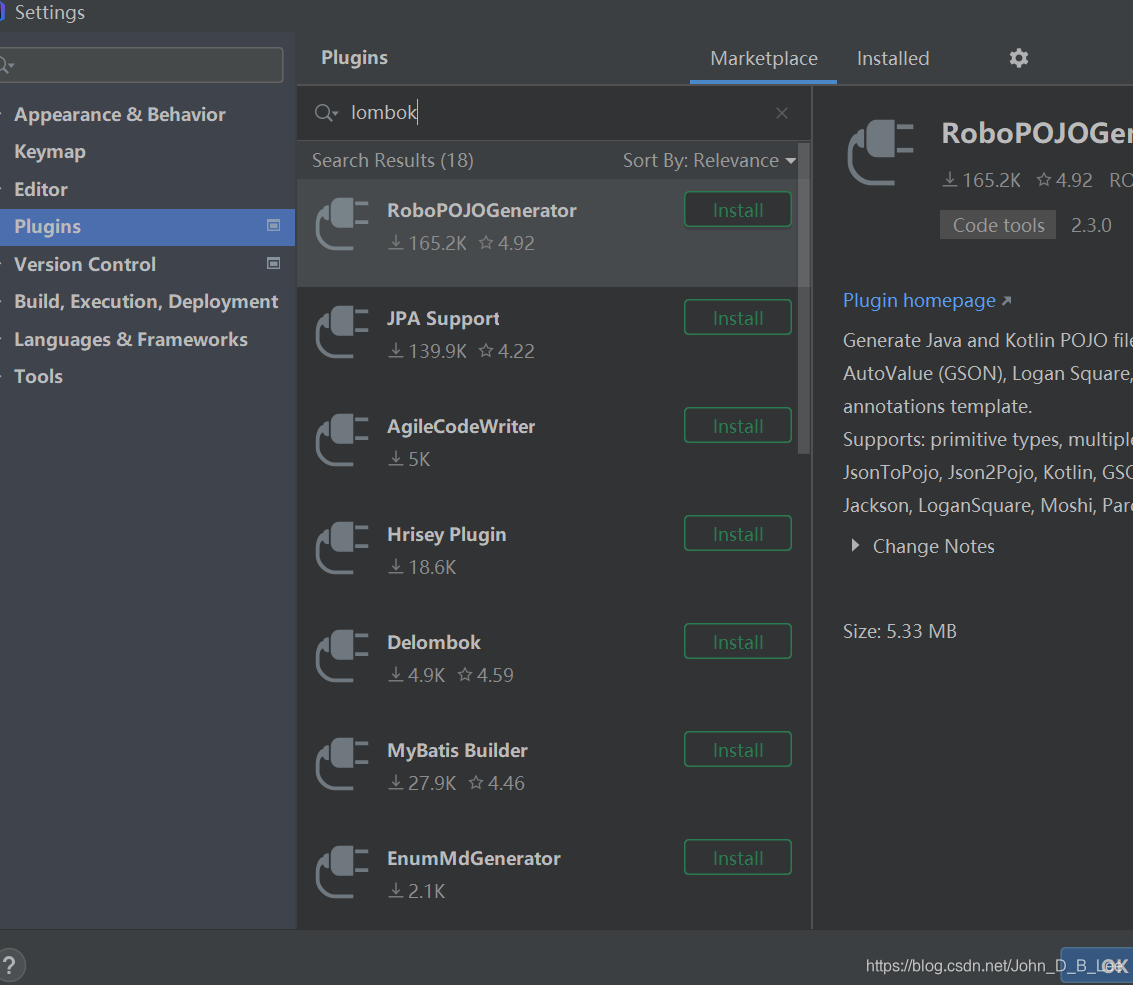Click the search results vertical scrollbar
Screen dimensions: 1133x985
click(804, 298)
